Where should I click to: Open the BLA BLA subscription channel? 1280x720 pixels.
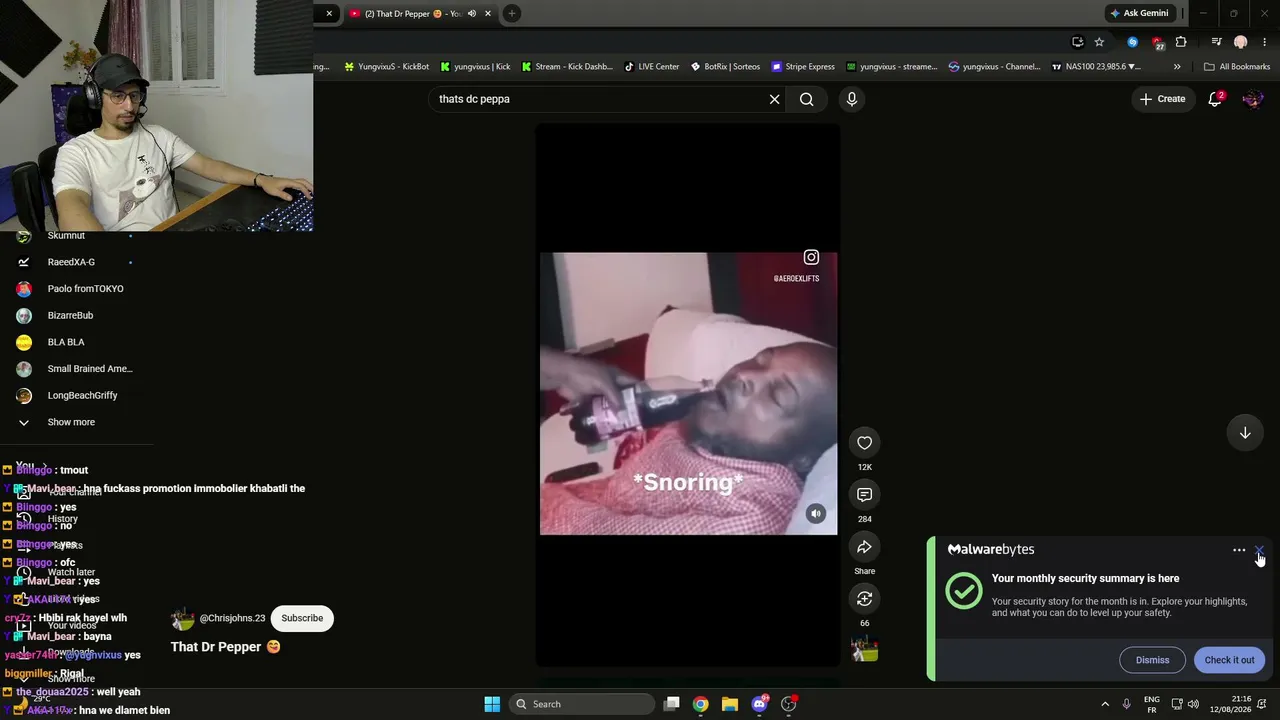tap(66, 342)
